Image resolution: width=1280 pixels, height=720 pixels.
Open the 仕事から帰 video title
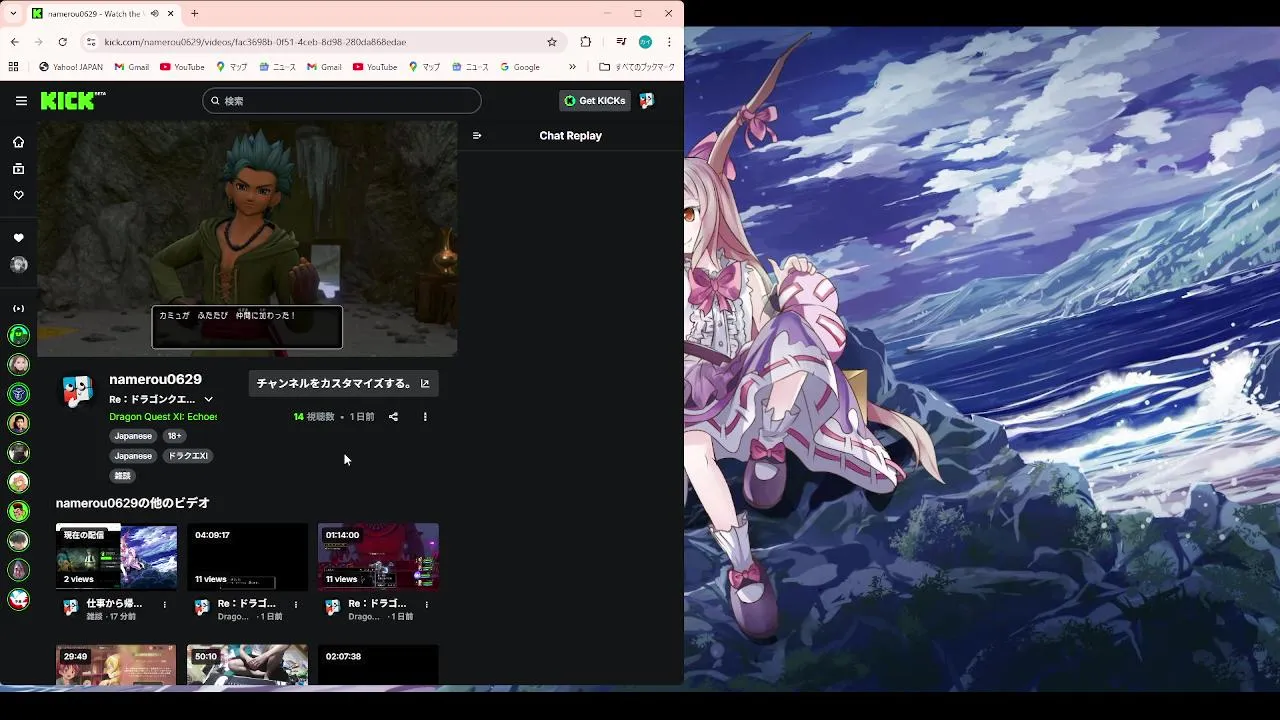tap(114, 604)
